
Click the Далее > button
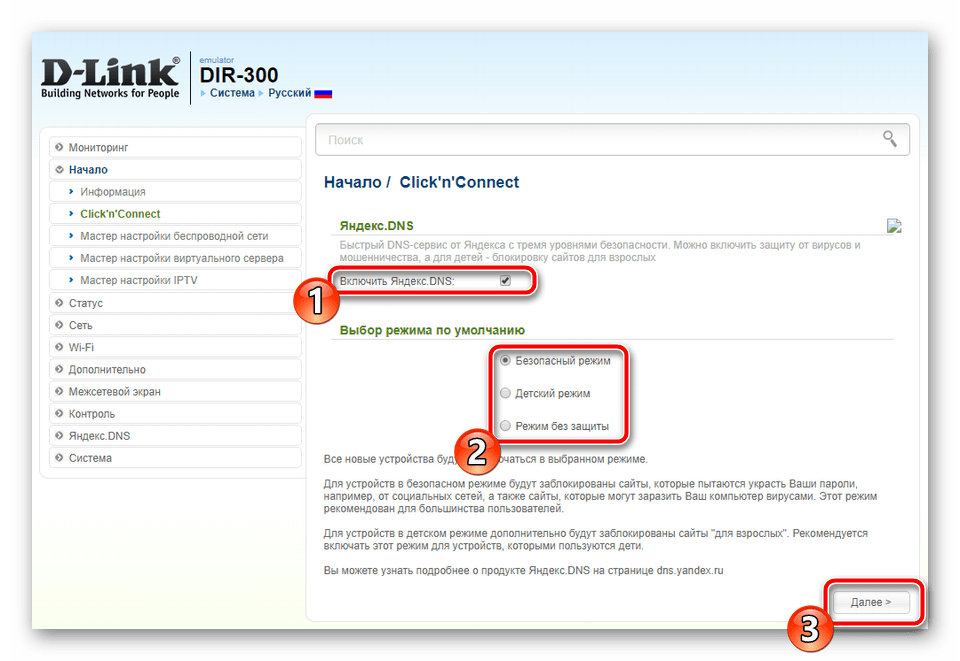871,602
